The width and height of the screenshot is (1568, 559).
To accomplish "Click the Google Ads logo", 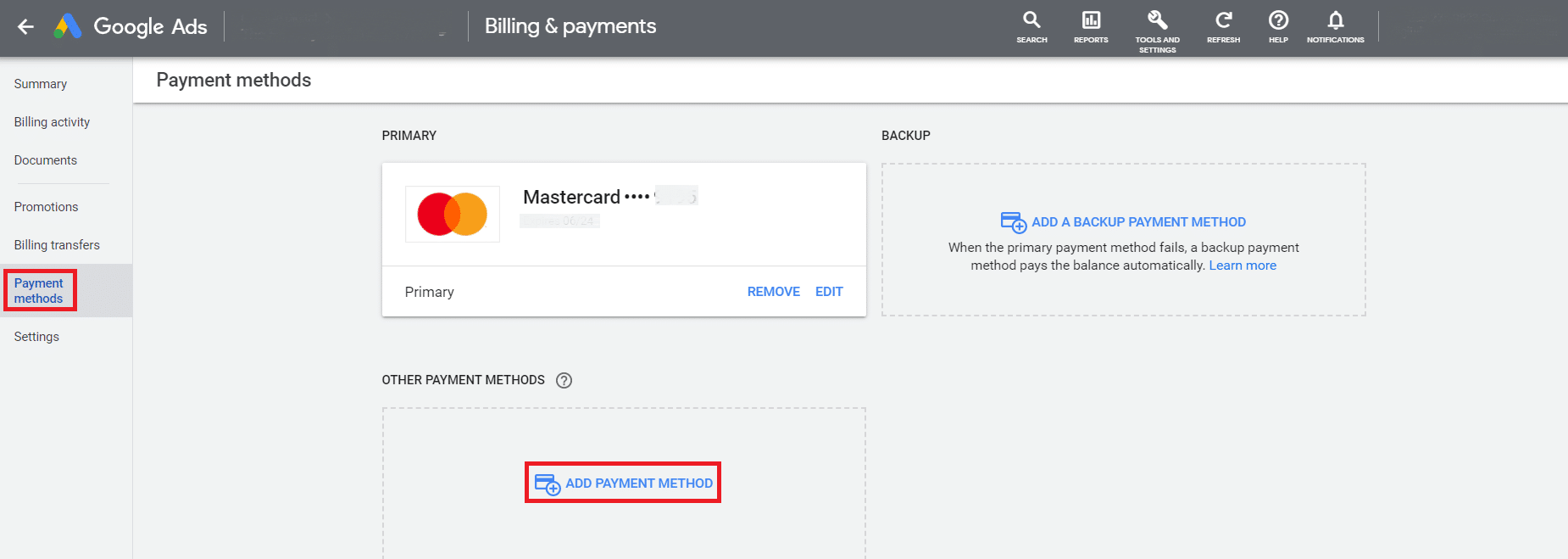I will [68, 27].
